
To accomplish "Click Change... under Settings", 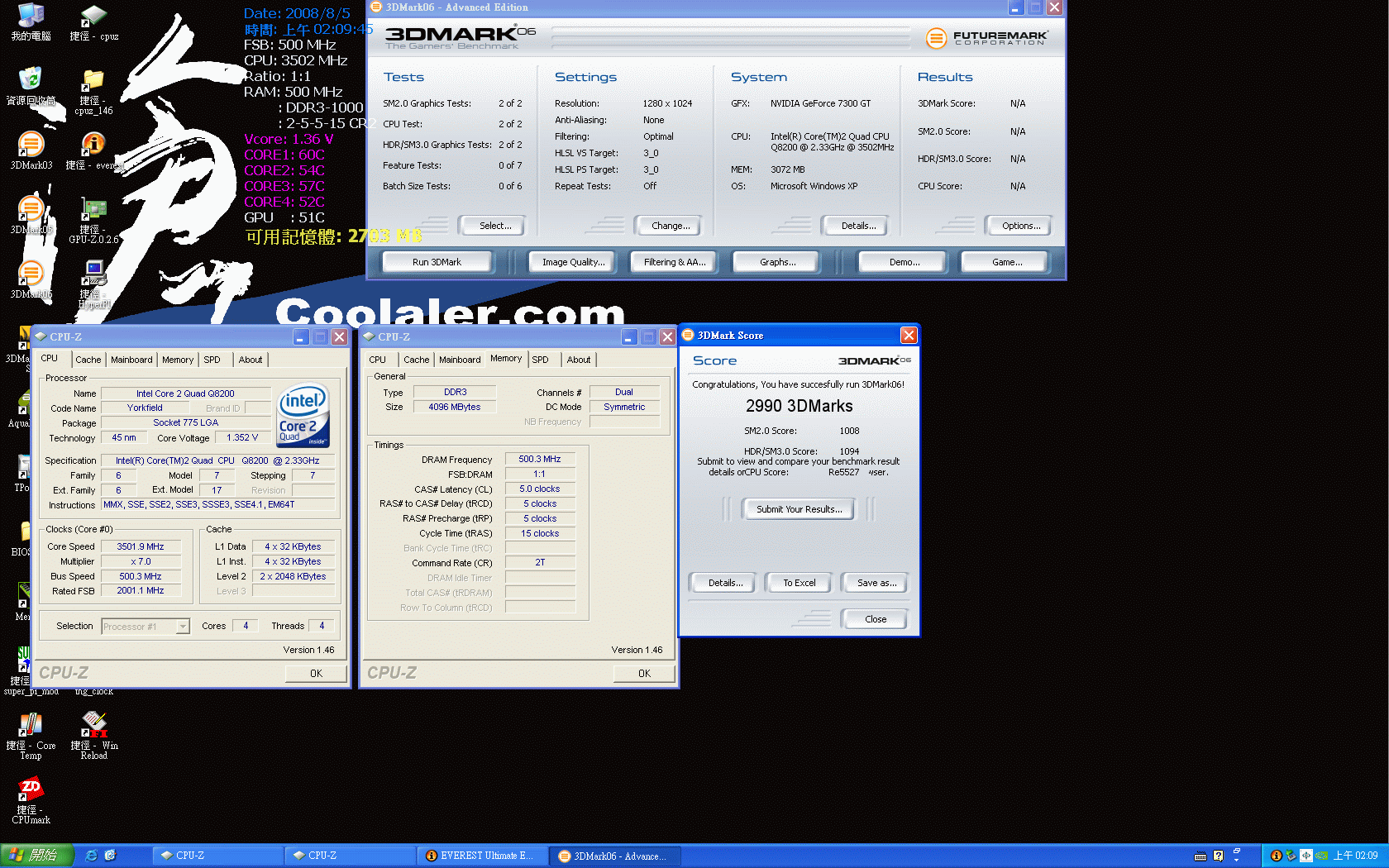I will (x=671, y=226).
